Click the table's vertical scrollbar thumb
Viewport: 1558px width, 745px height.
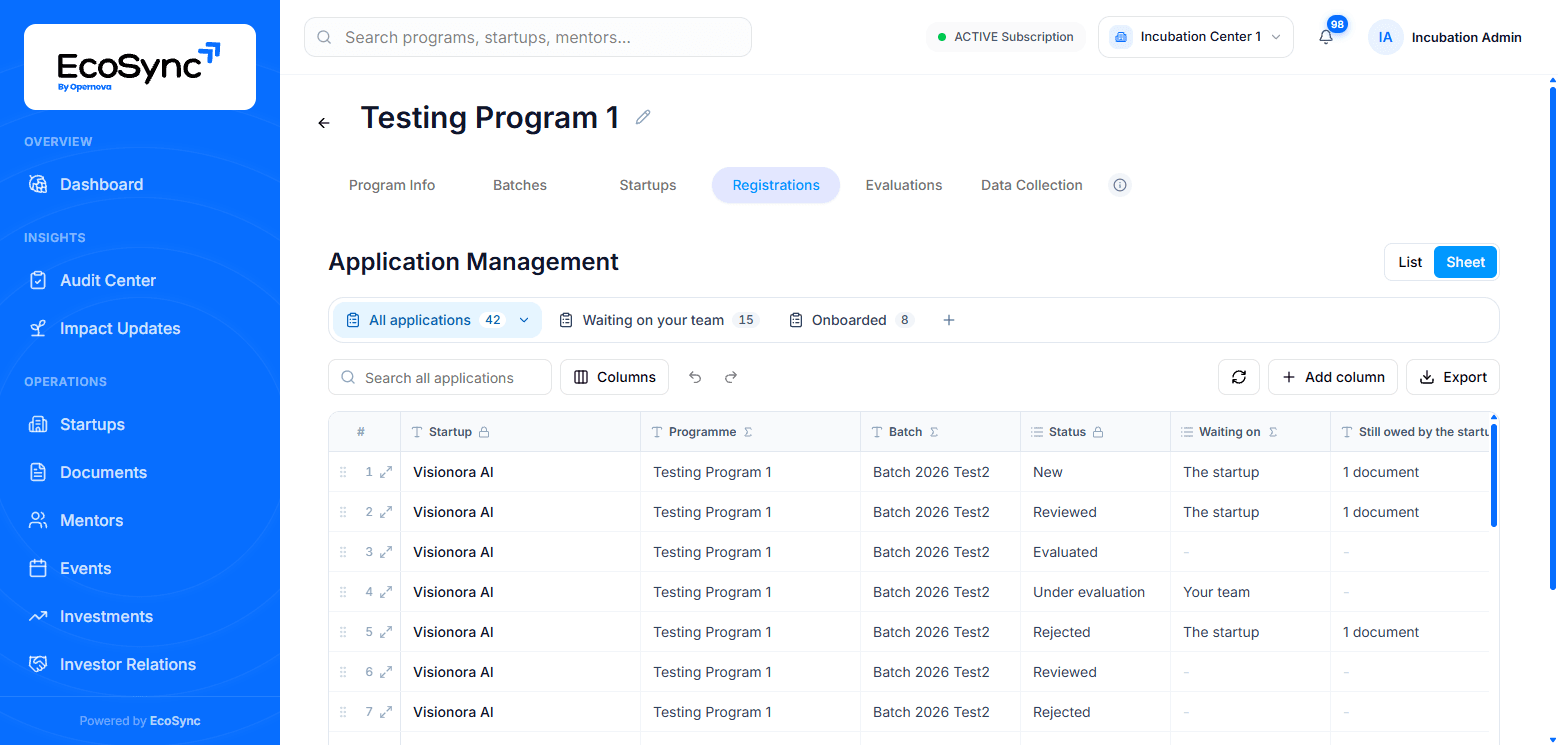(x=1494, y=475)
